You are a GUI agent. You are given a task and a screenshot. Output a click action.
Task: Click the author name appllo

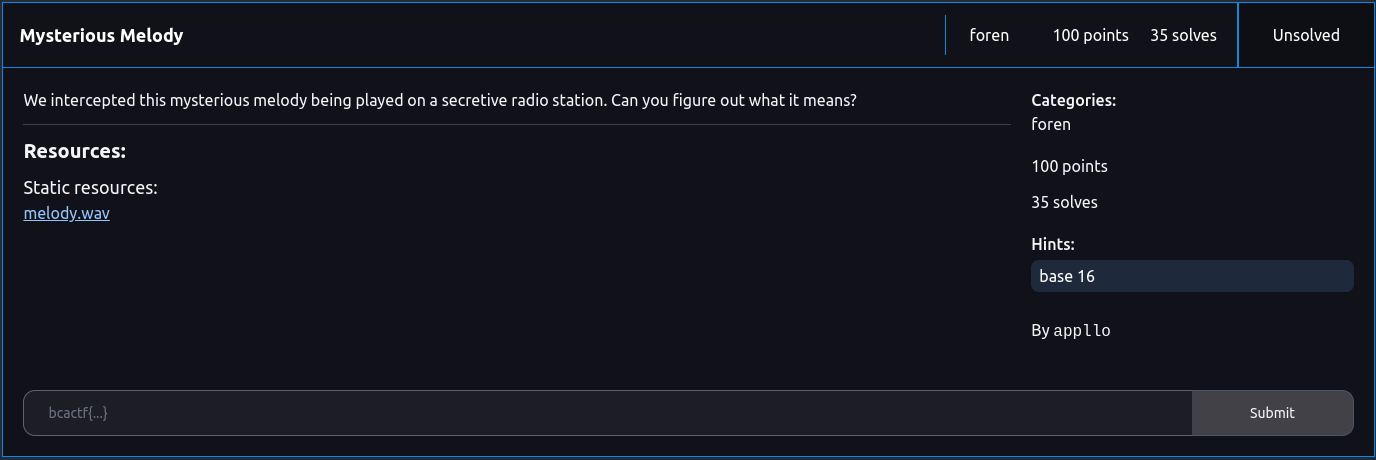coord(1082,331)
